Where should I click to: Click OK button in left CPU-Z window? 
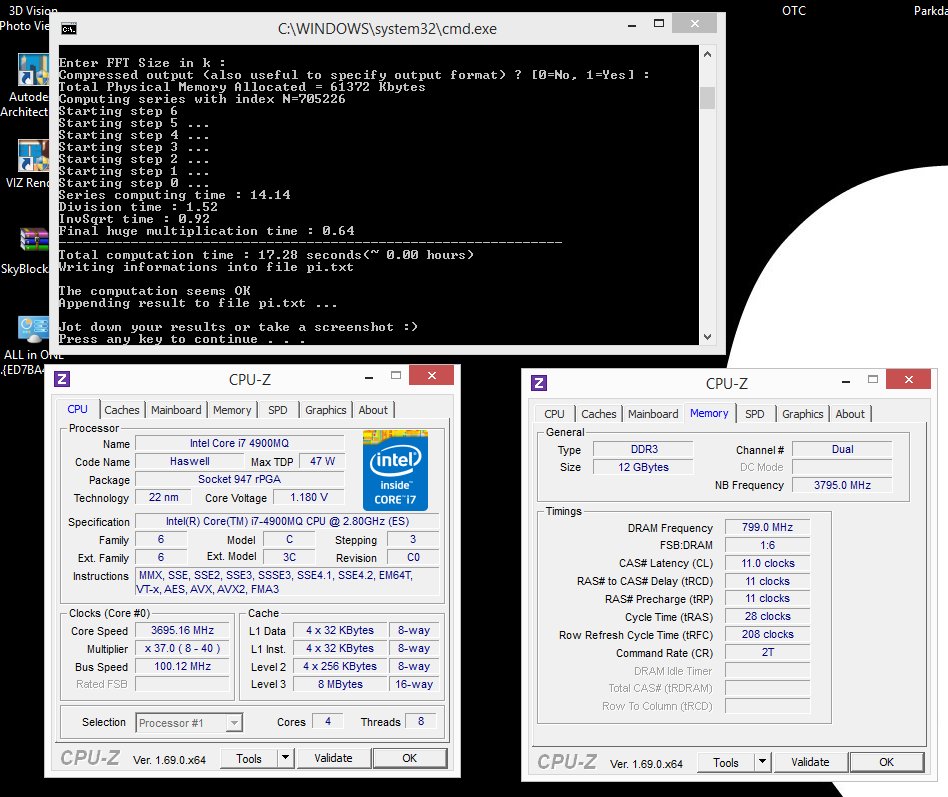pyautogui.click(x=410, y=758)
